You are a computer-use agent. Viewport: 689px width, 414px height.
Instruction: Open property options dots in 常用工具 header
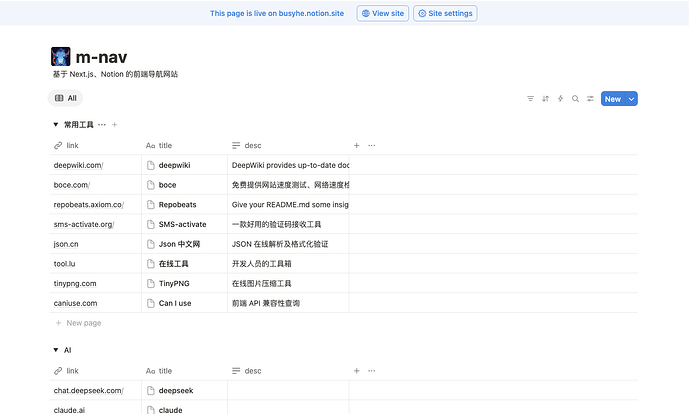372,145
